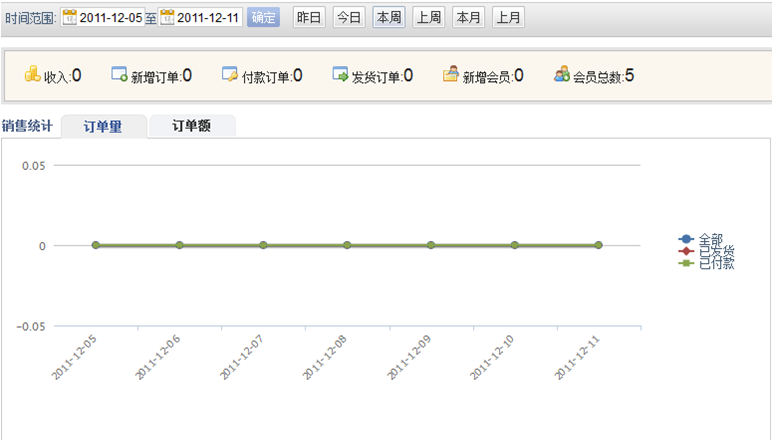Toggle the 已付款 series in chart legend
The height and width of the screenshot is (441, 773).
tap(714, 263)
